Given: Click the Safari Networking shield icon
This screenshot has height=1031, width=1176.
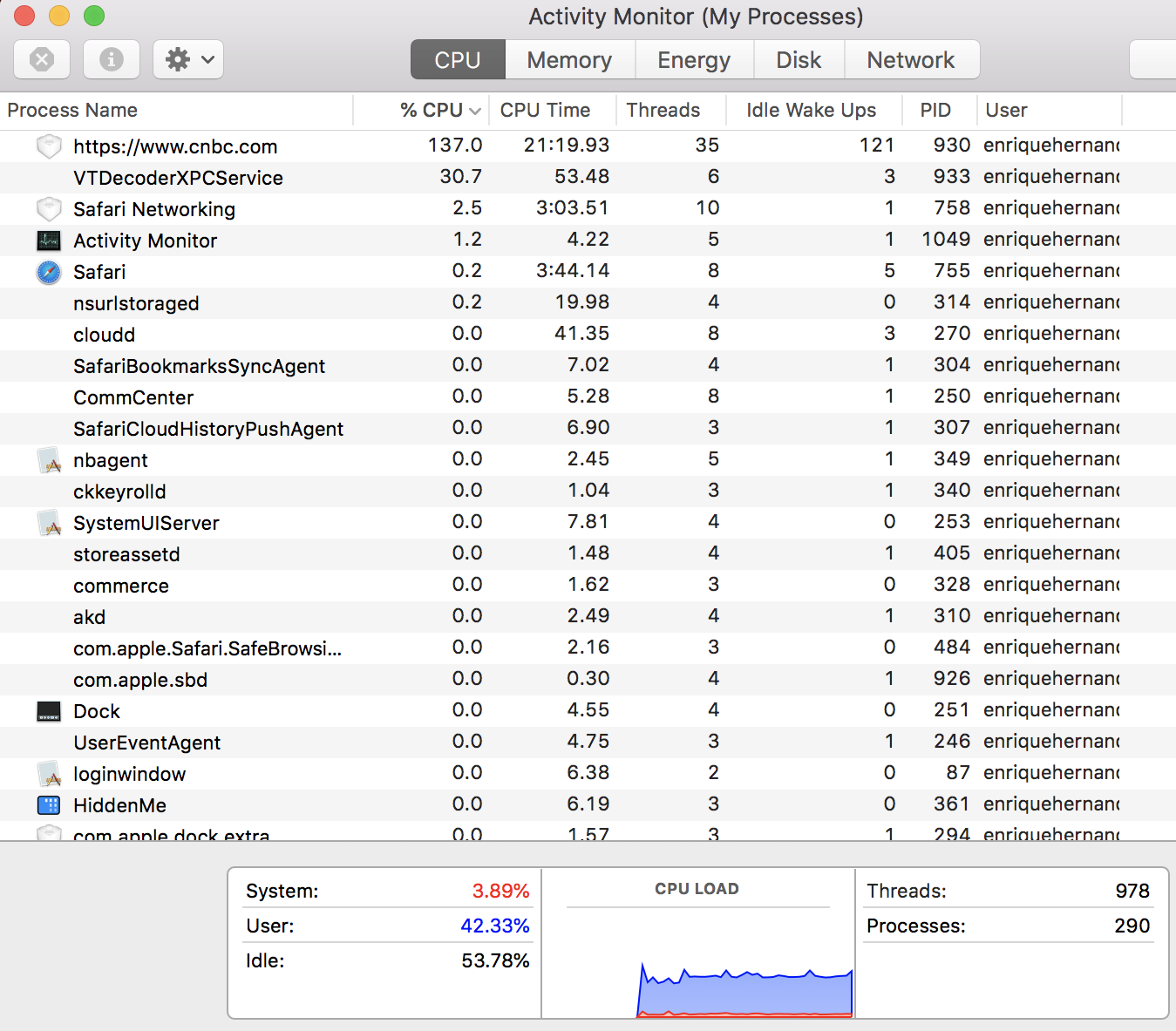Looking at the screenshot, I should 49,209.
